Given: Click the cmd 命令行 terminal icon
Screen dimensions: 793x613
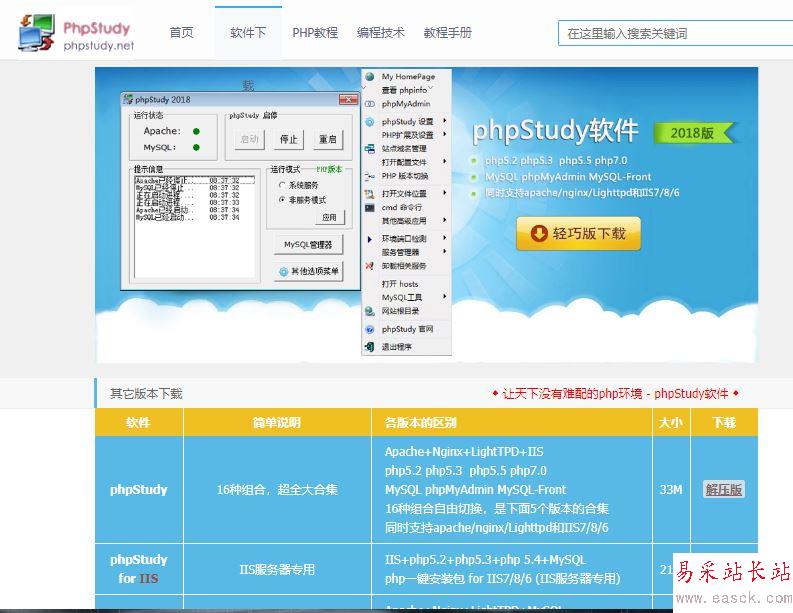Looking at the screenshot, I should tap(370, 207).
